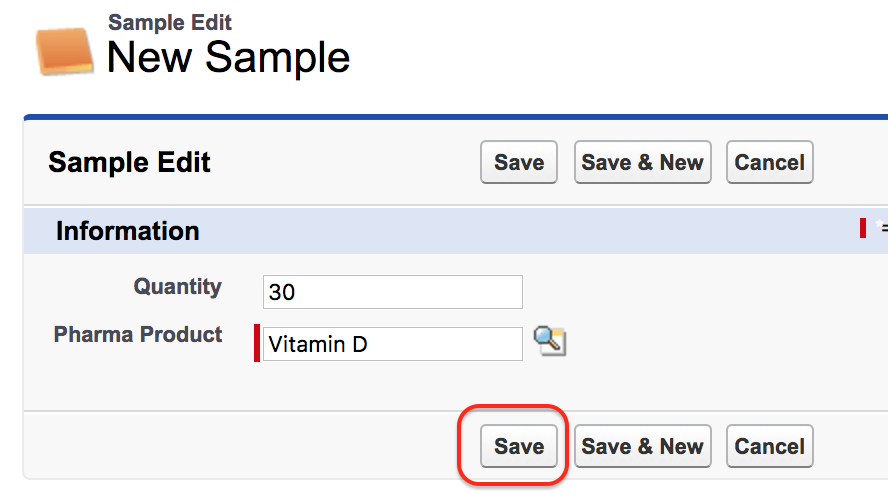Open the Pharma Product lookup magnifier icon
Screen dimensions: 888x494
tap(549, 342)
